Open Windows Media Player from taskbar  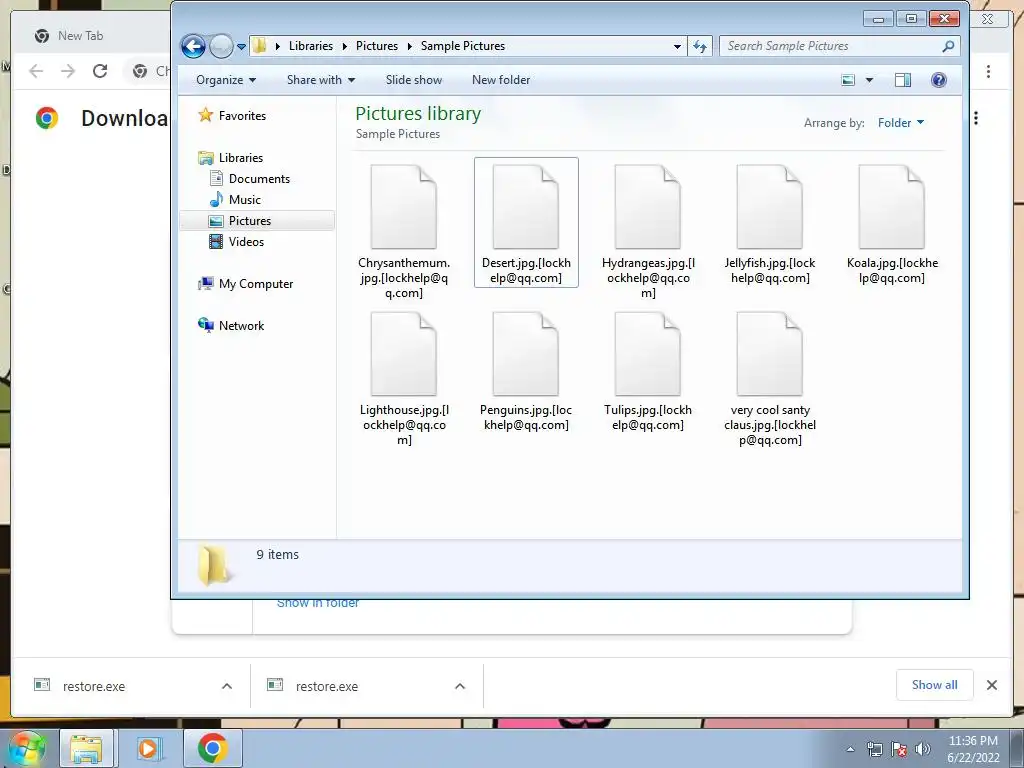tap(148, 748)
